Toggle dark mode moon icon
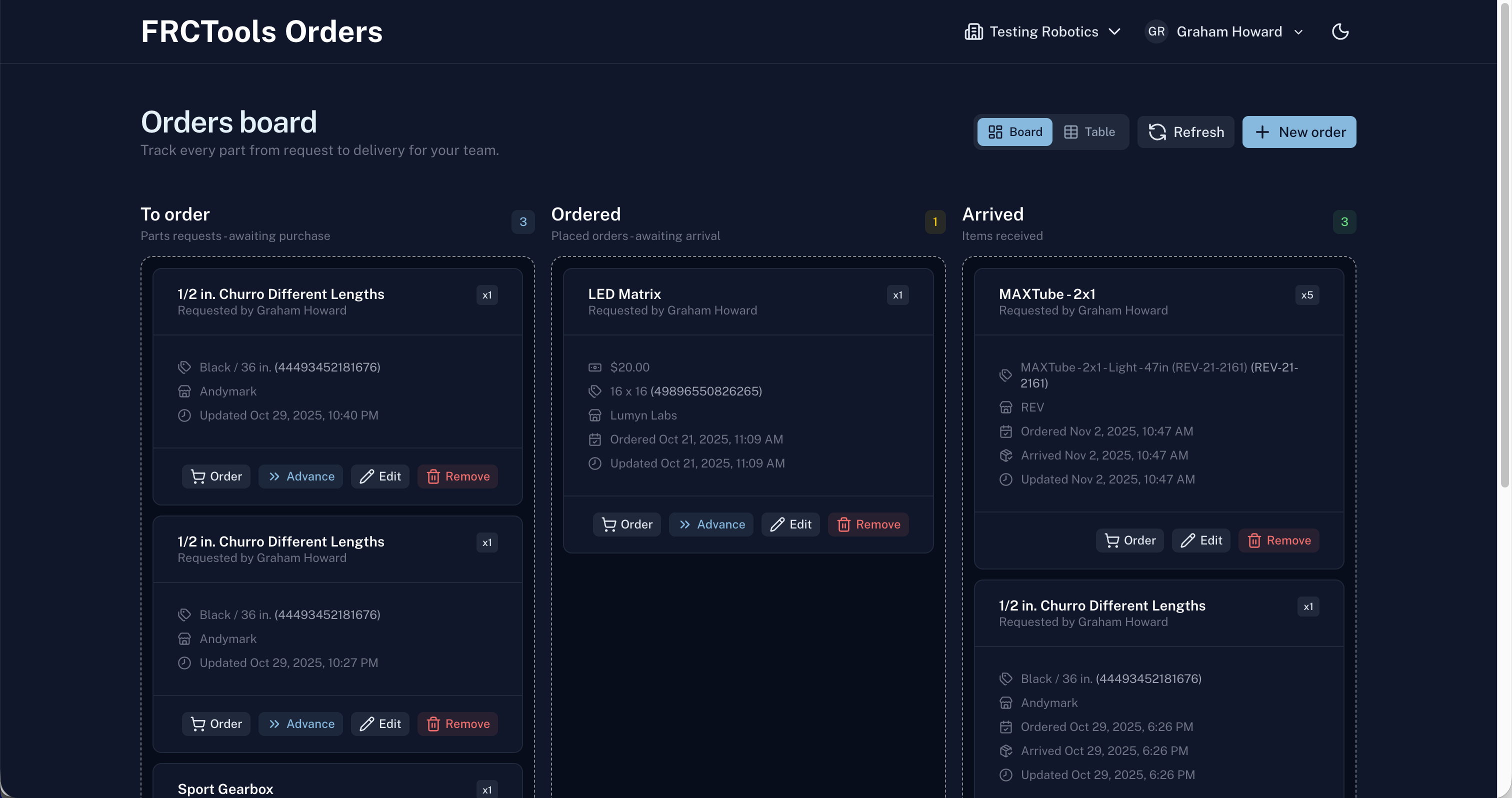Image resolution: width=1512 pixels, height=798 pixels. [x=1340, y=31]
